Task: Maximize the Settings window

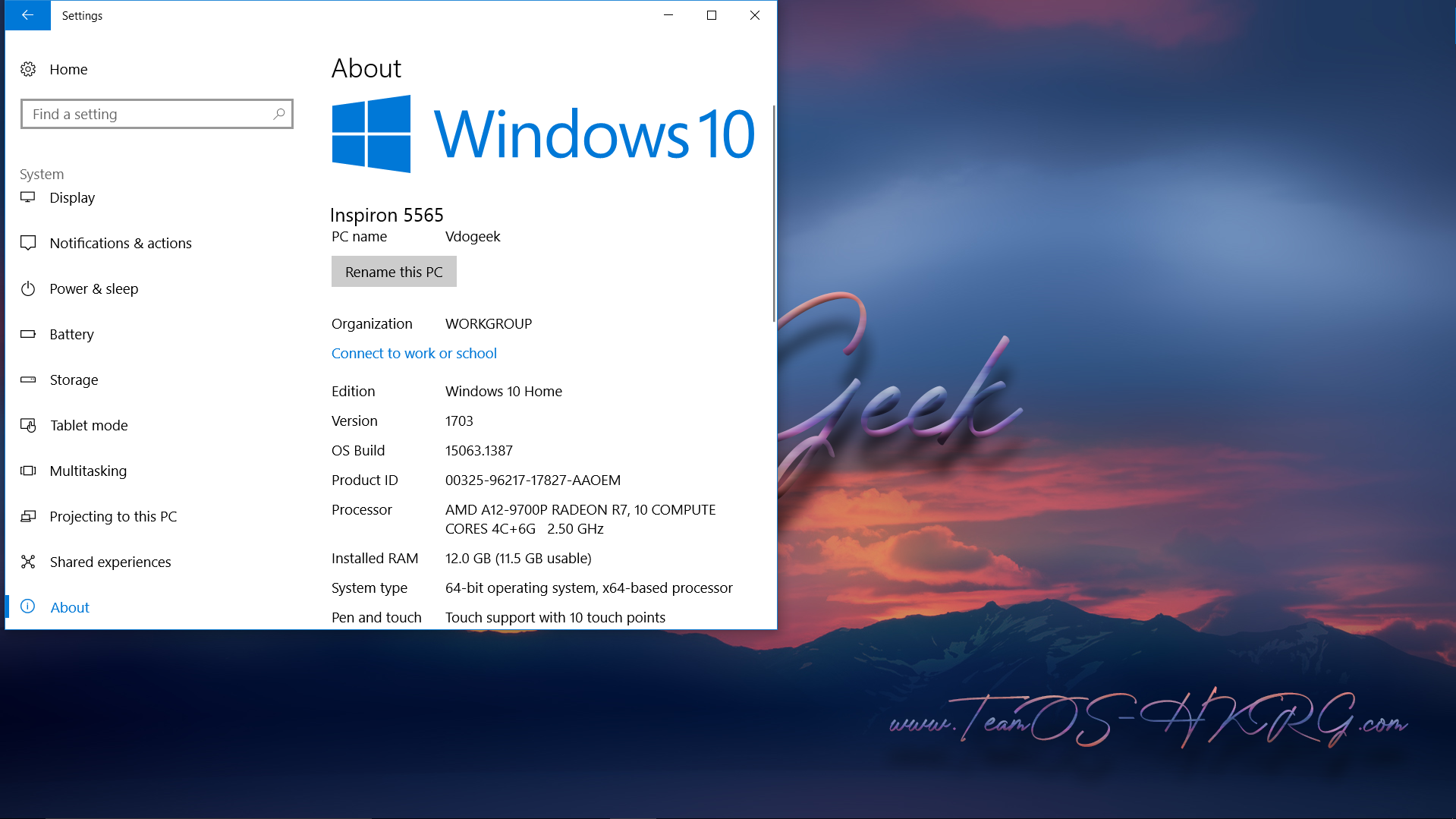Action: tap(712, 15)
